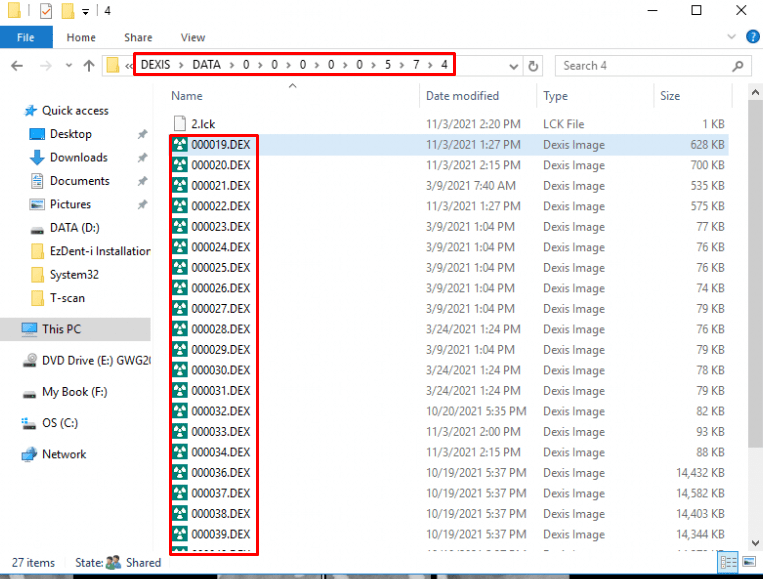The image size is (763, 579).
Task: Switch to the Home ribbon tab
Action: click(x=81, y=37)
